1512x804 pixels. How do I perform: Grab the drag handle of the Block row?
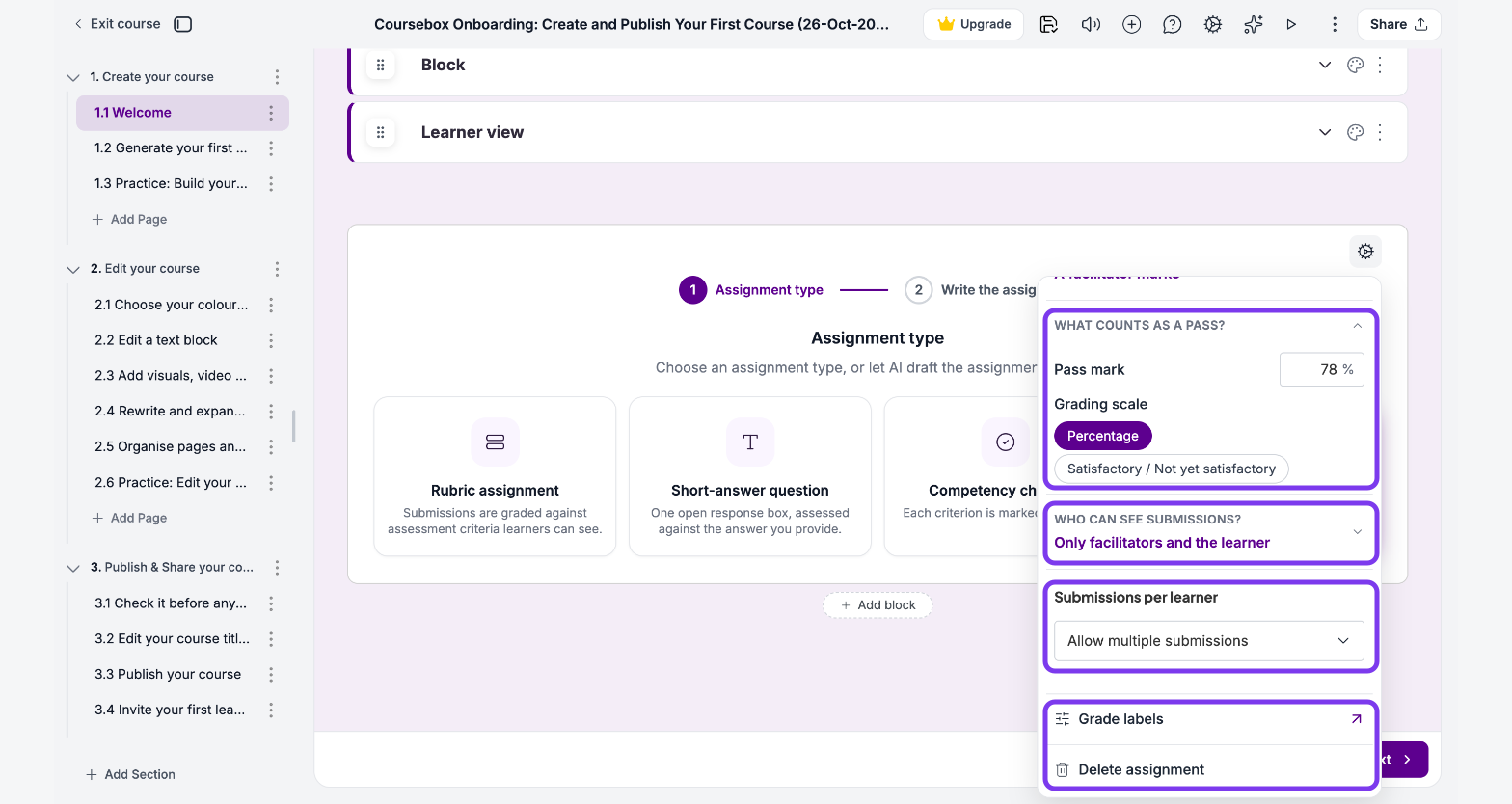tap(381, 65)
